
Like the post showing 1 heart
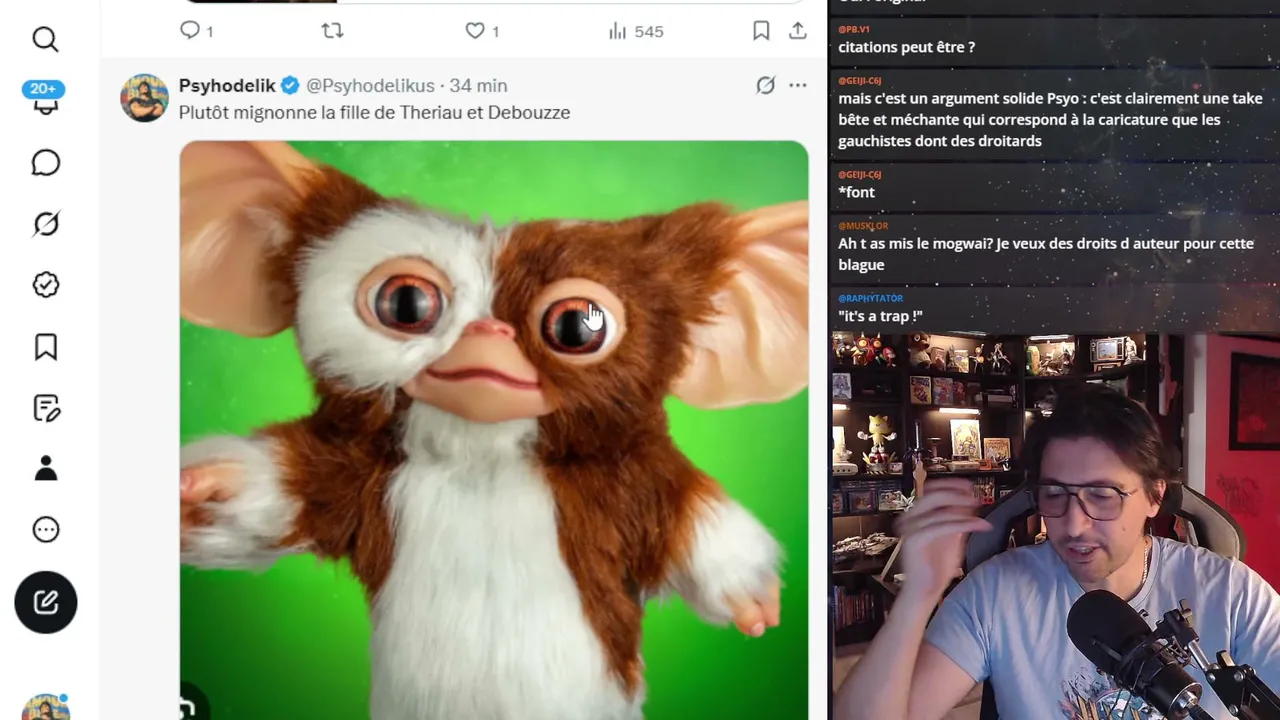[x=482, y=31]
